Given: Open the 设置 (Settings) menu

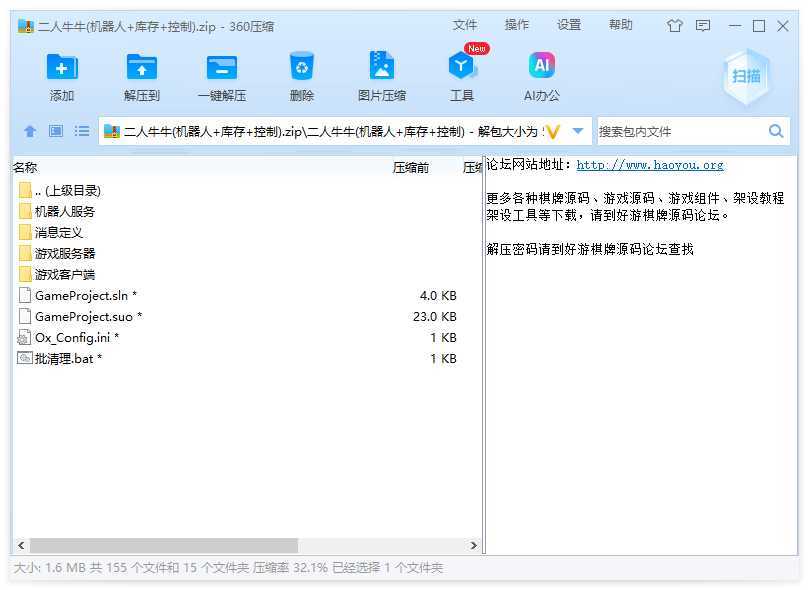Looking at the screenshot, I should [569, 25].
